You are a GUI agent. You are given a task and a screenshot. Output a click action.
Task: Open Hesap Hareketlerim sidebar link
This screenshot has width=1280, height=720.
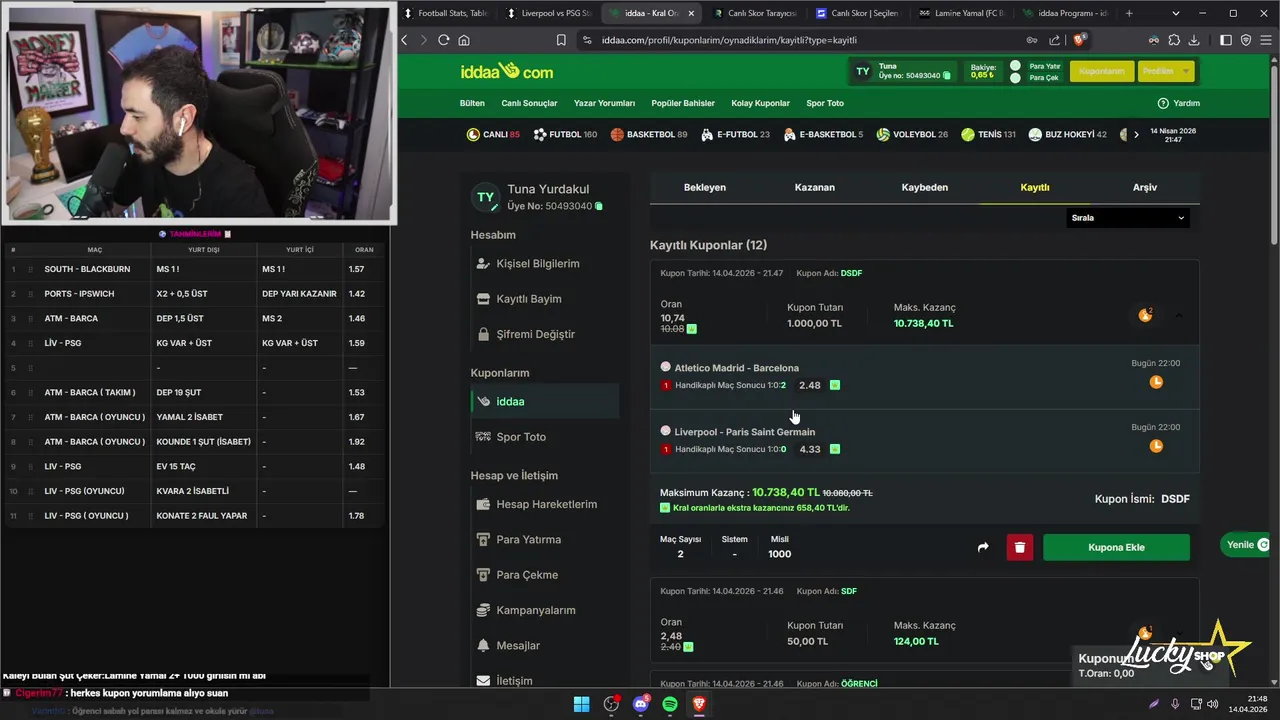tap(546, 504)
